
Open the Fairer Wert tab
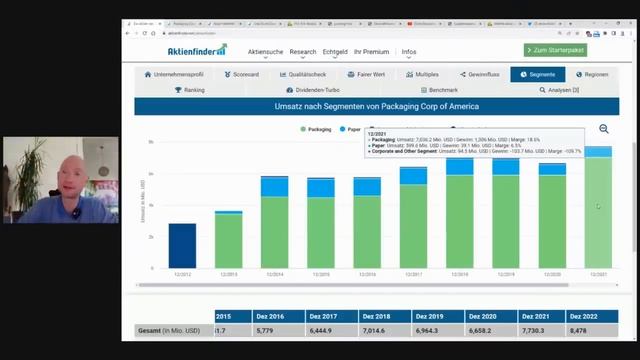366,74
